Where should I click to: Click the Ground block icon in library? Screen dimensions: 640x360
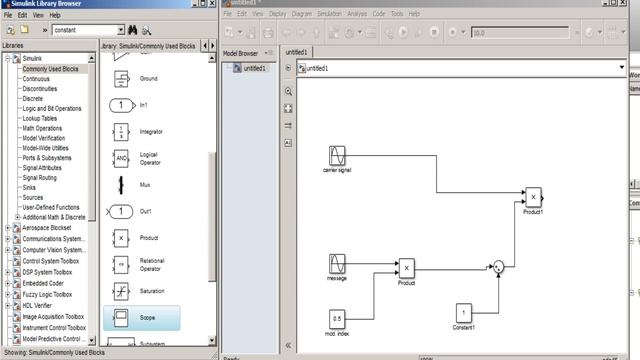121,79
